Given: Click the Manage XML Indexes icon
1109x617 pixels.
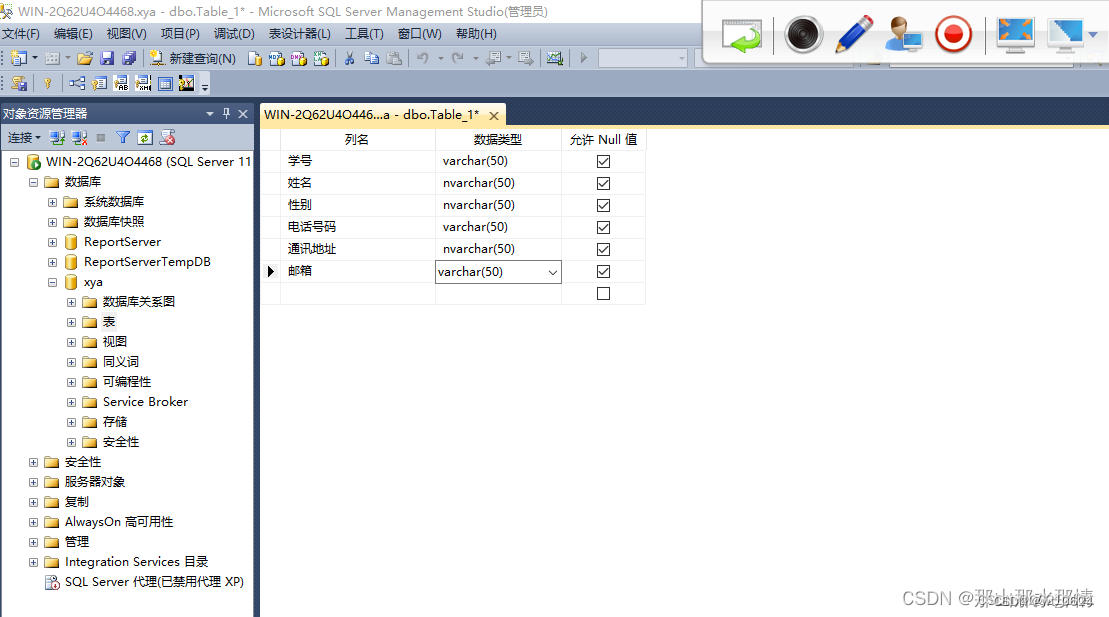Looking at the screenshot, I should (143, 83).
